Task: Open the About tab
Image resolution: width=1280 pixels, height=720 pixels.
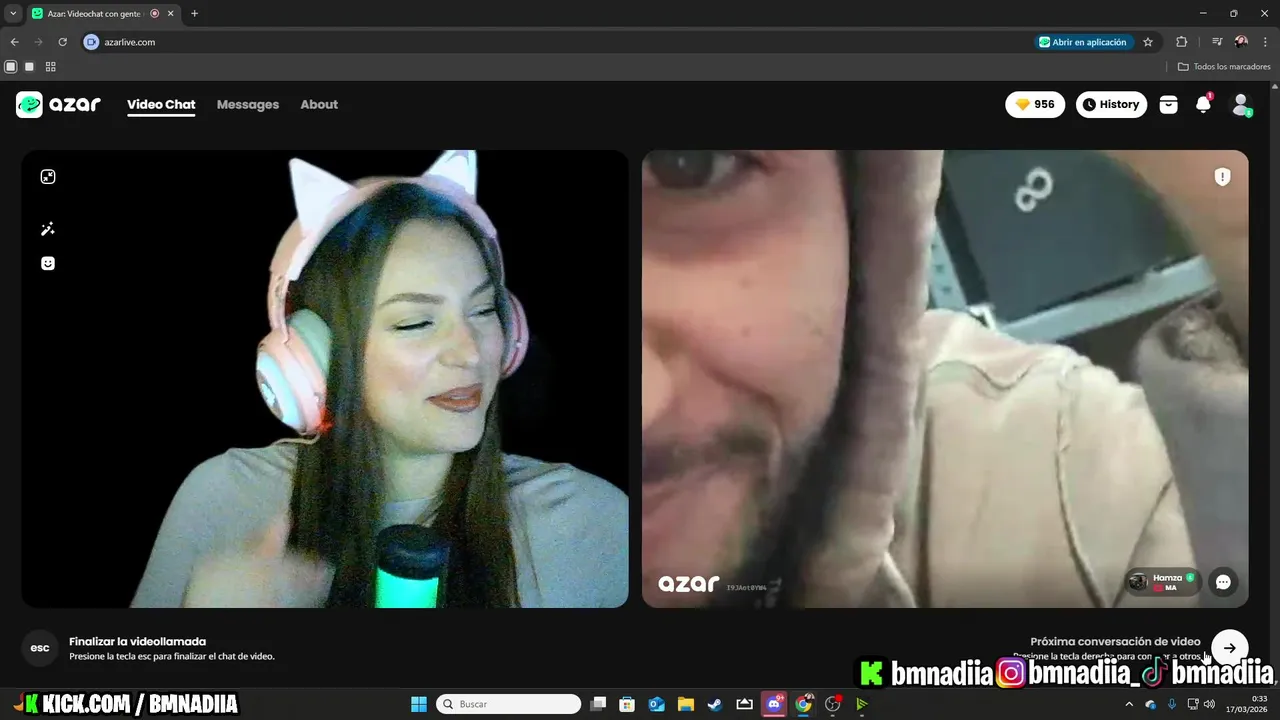Action: [x=319, y=104]
